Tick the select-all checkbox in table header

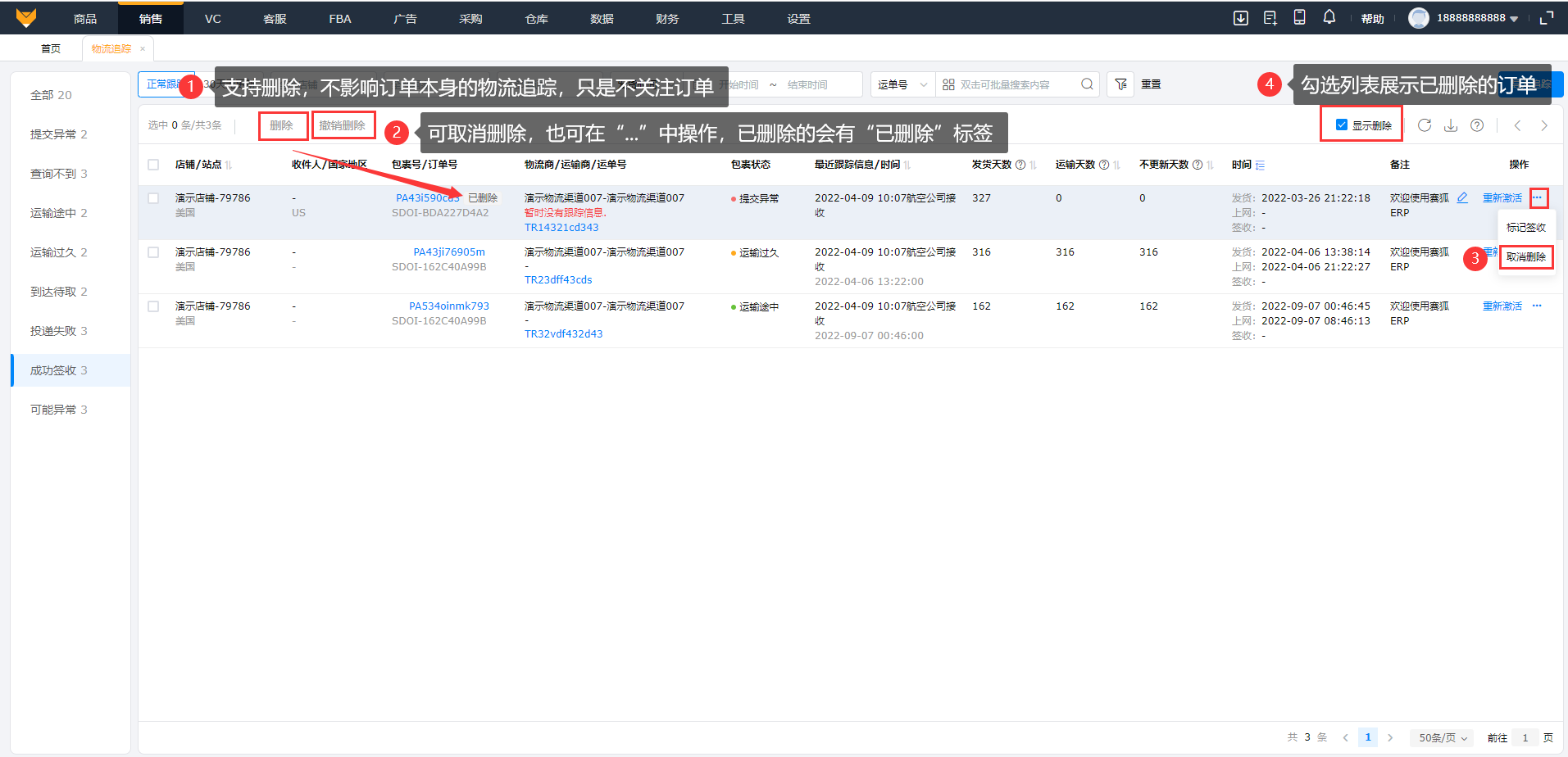153,165
